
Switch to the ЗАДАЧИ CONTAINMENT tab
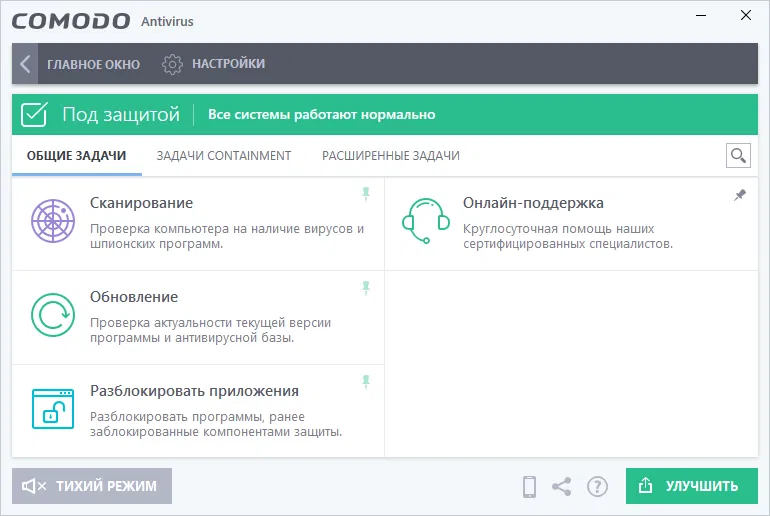(x=224, y=156)
